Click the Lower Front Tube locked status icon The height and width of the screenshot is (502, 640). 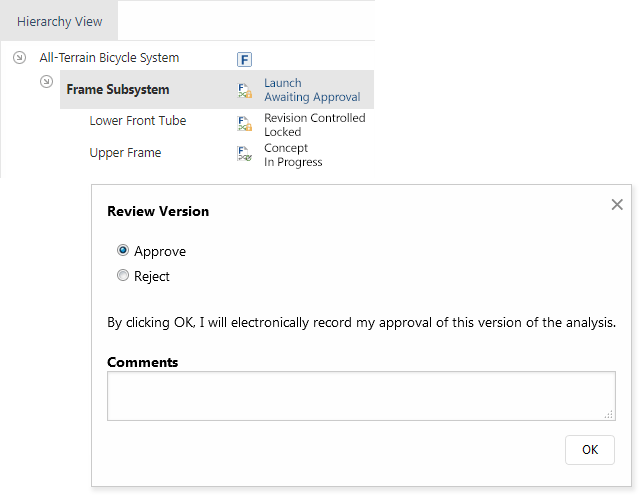[244, 124]
